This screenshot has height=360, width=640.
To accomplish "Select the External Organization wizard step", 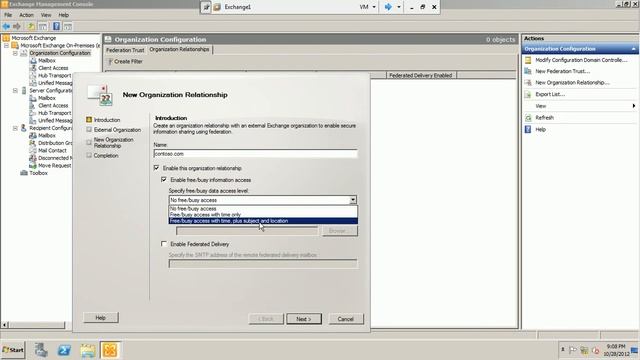I will 117,130.
